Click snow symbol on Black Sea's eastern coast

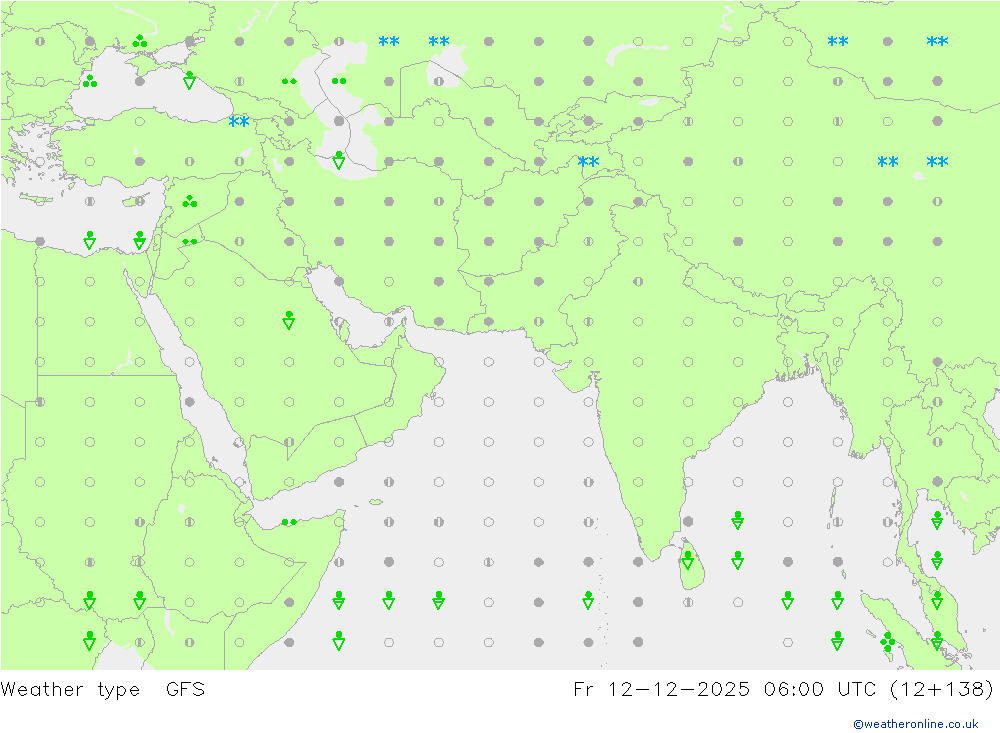[x=239, y=122]
